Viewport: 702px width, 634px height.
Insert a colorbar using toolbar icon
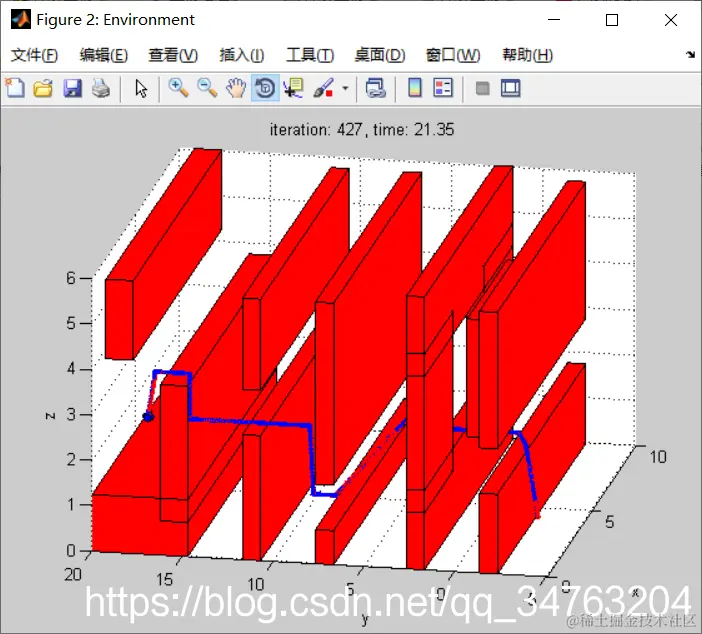pyautogui.click(x=415, y=88)
